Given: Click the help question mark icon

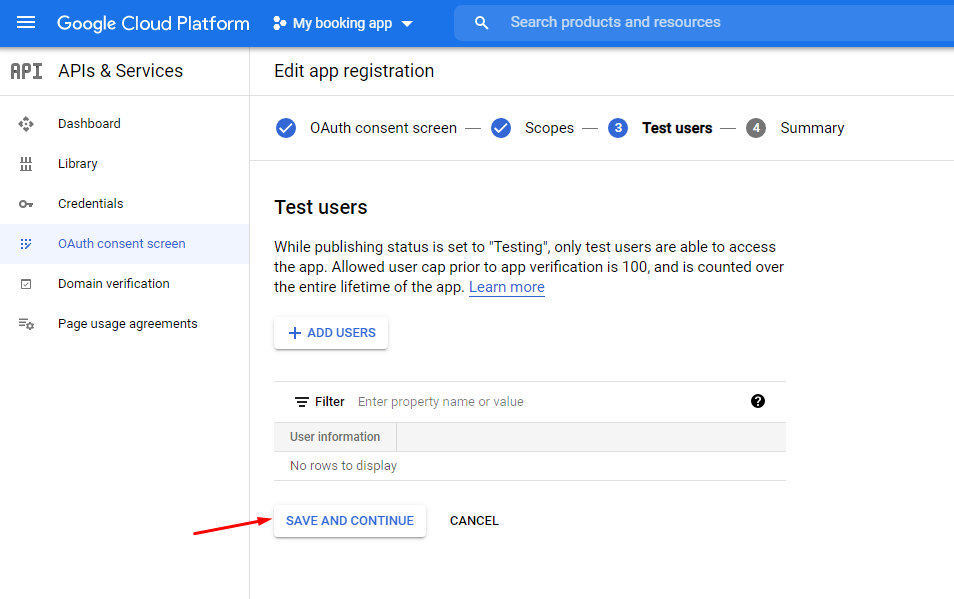Looking at the screenshot, I should click(758, 401).
